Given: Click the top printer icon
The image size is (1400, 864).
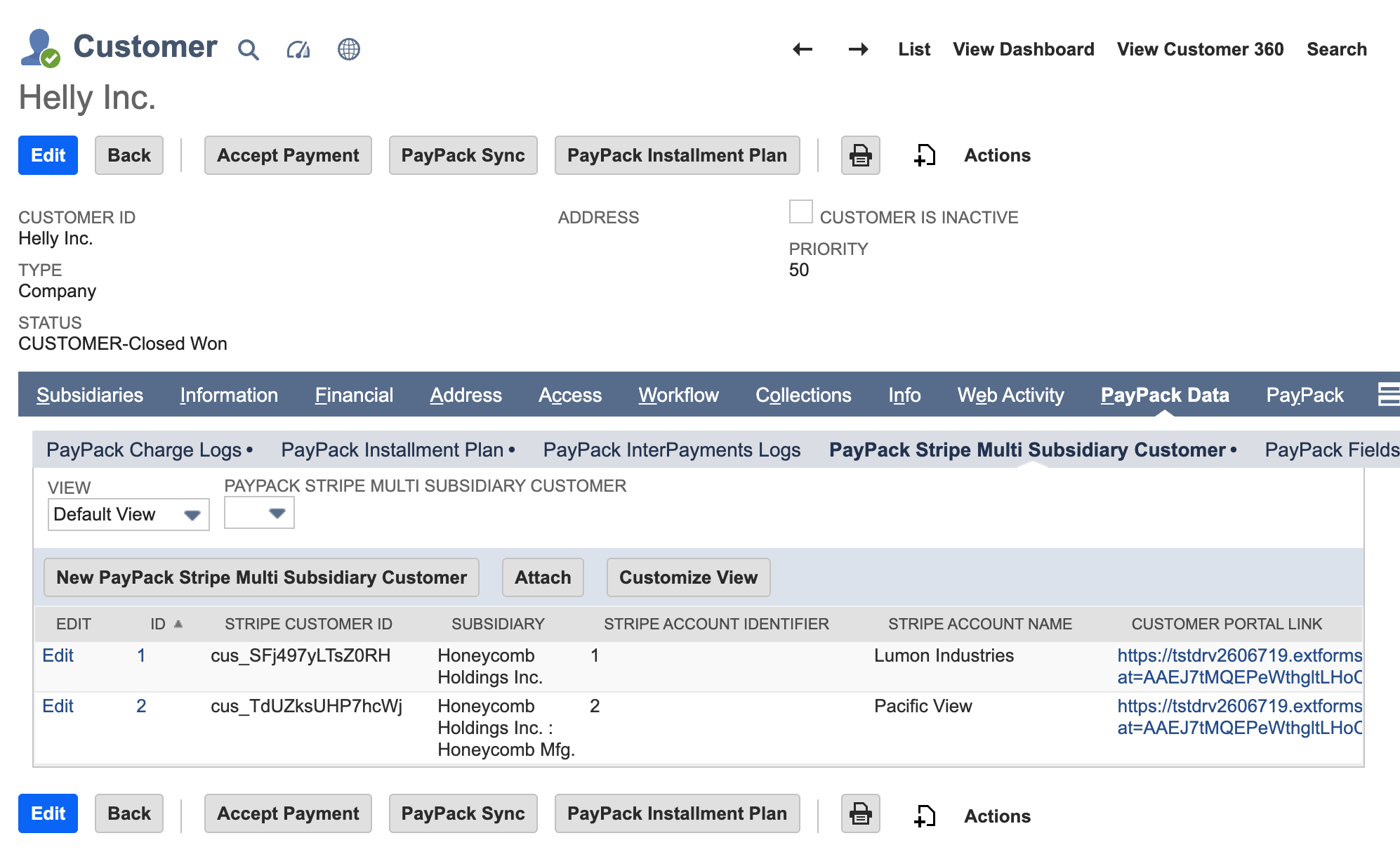Looking at the screenshot, I should (860, 155).
